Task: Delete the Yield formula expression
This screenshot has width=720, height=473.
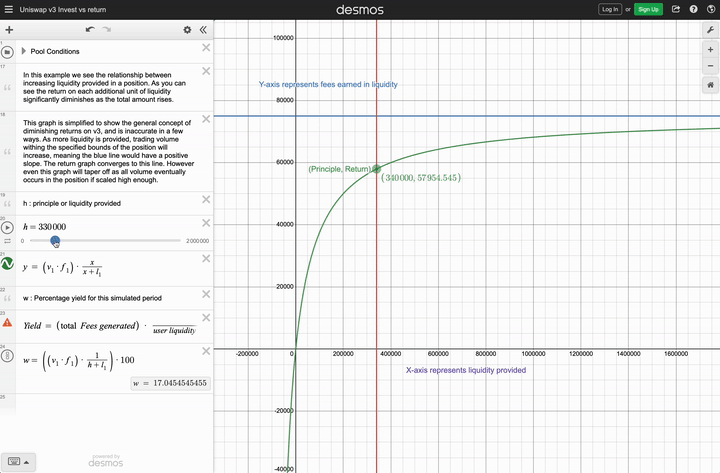Action: [206, 318]
